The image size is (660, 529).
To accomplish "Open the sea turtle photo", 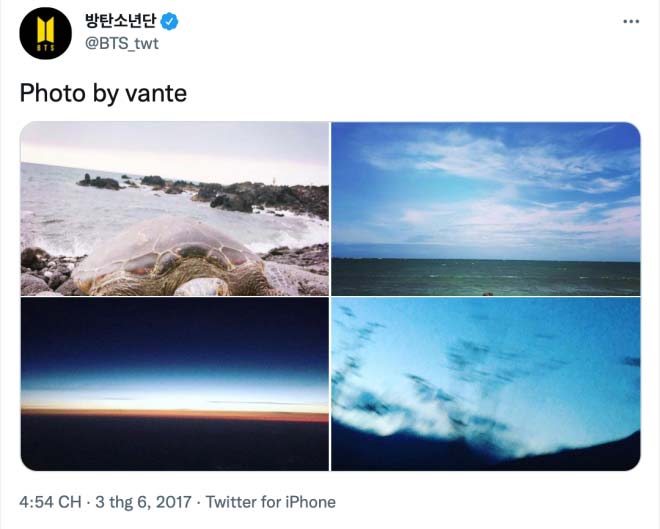I will [x=175, y=209].
